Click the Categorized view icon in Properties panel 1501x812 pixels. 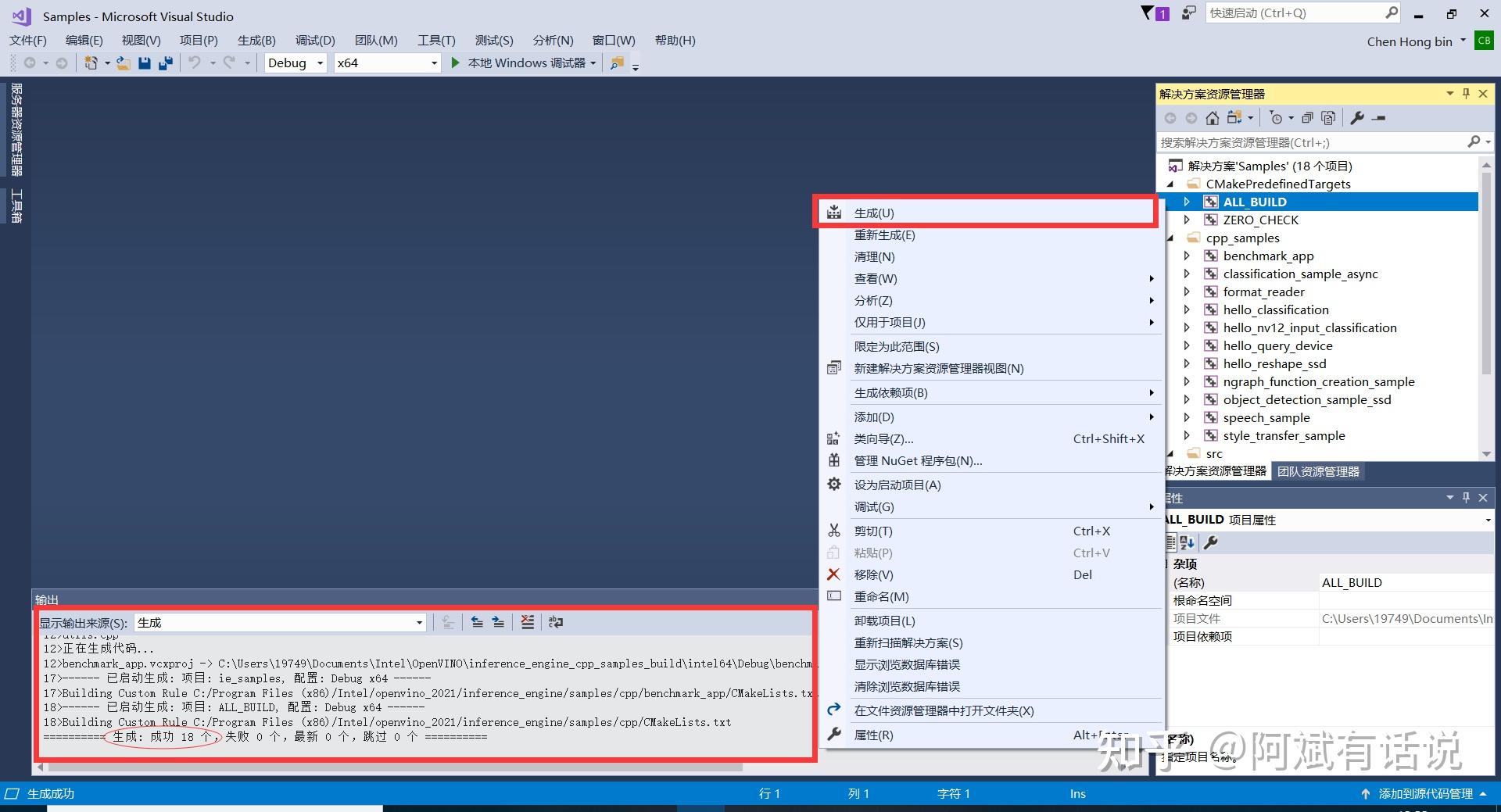coord(1170,542)
